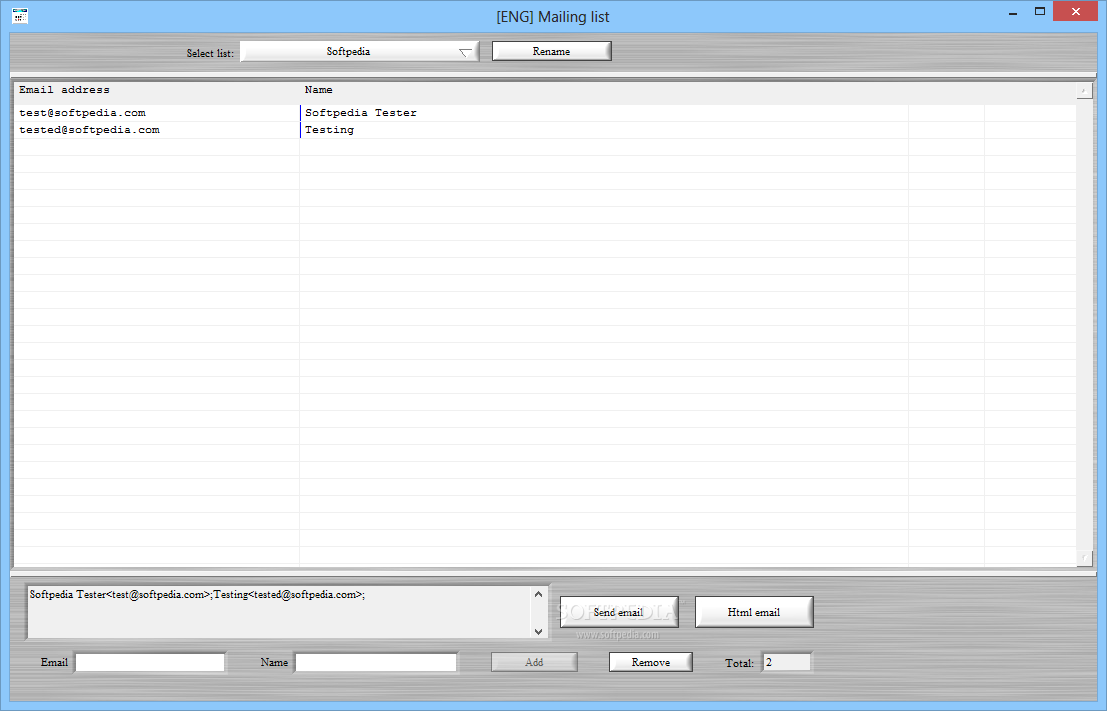Click the Add button

[x=534, y=662]
